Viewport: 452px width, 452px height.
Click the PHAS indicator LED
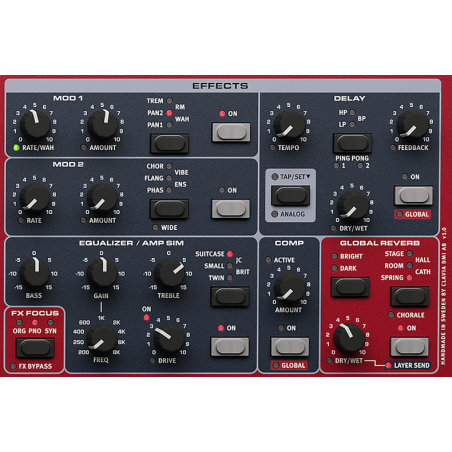point(169,190)
